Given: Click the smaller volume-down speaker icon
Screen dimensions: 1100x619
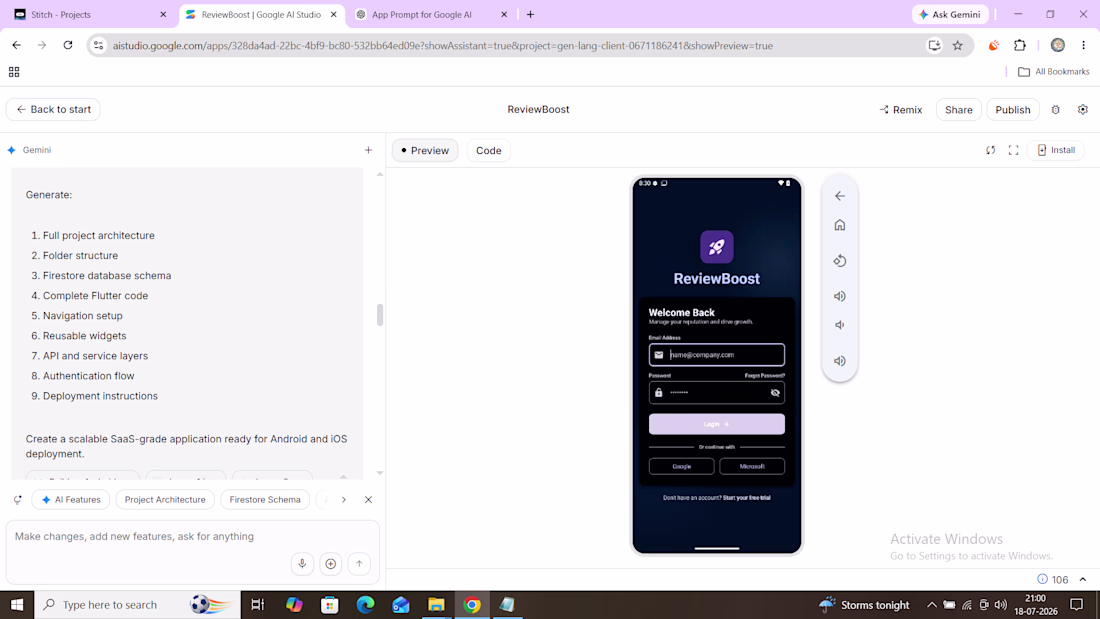Looking at the screenshot, I should (840, 325).
